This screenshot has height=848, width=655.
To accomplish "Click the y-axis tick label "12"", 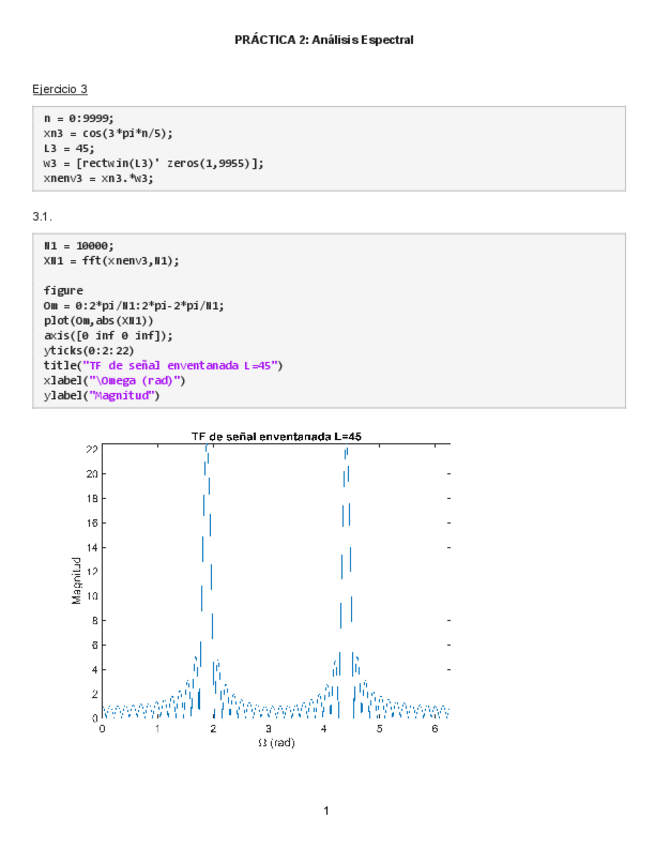I will 92,572.
